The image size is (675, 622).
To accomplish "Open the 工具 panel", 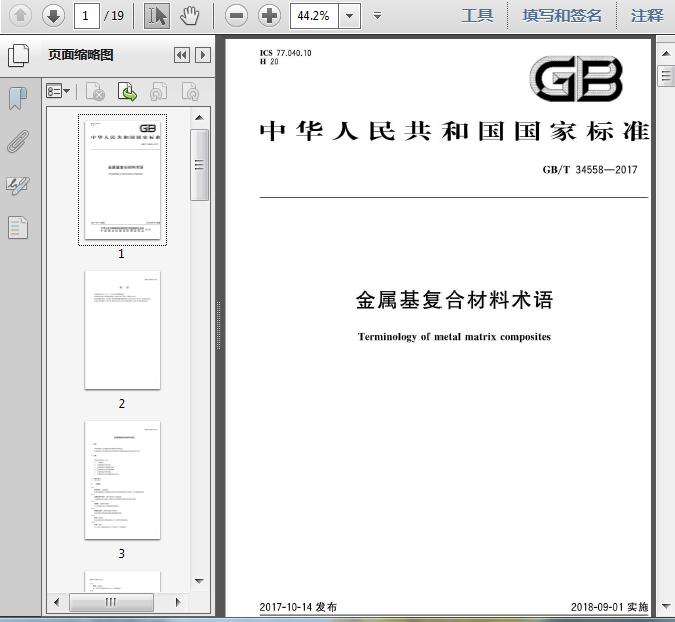I will [477, 16].
